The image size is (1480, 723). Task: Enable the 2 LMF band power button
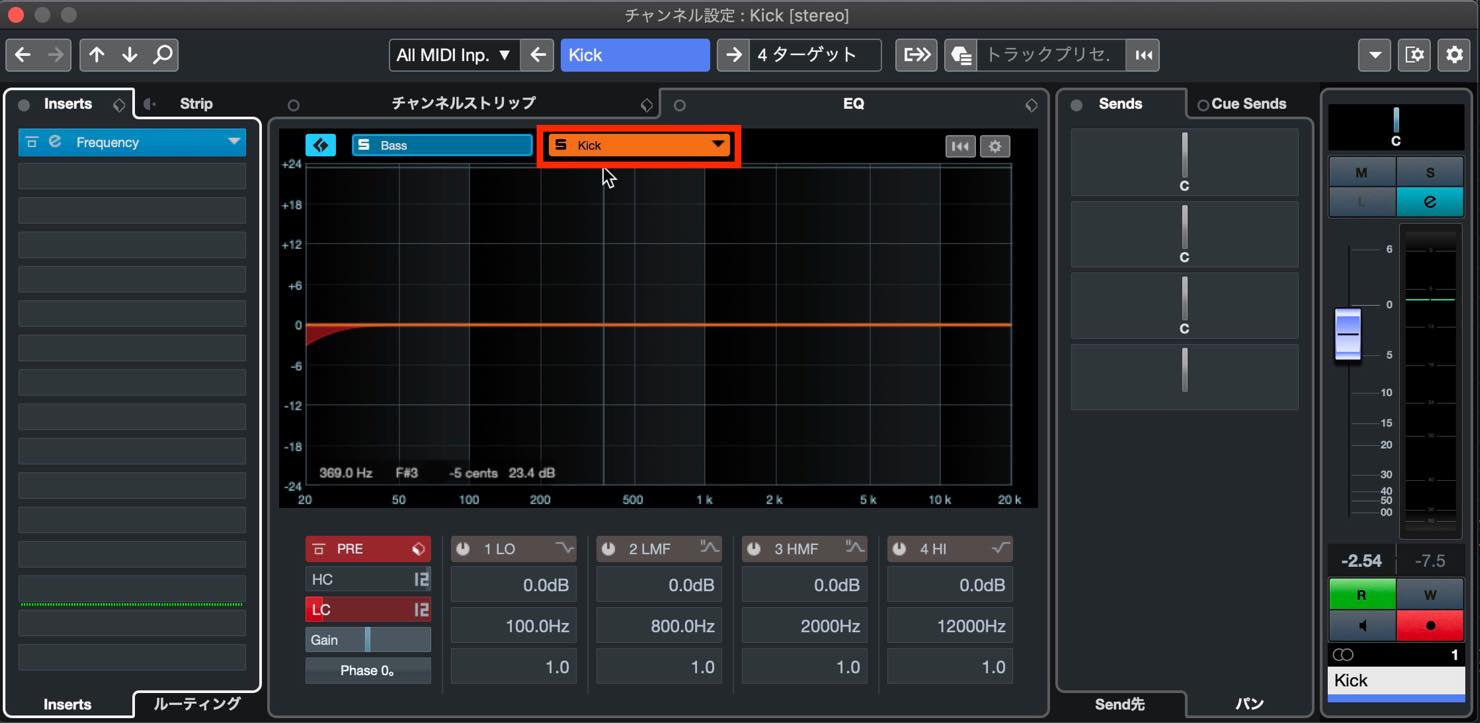608,549
